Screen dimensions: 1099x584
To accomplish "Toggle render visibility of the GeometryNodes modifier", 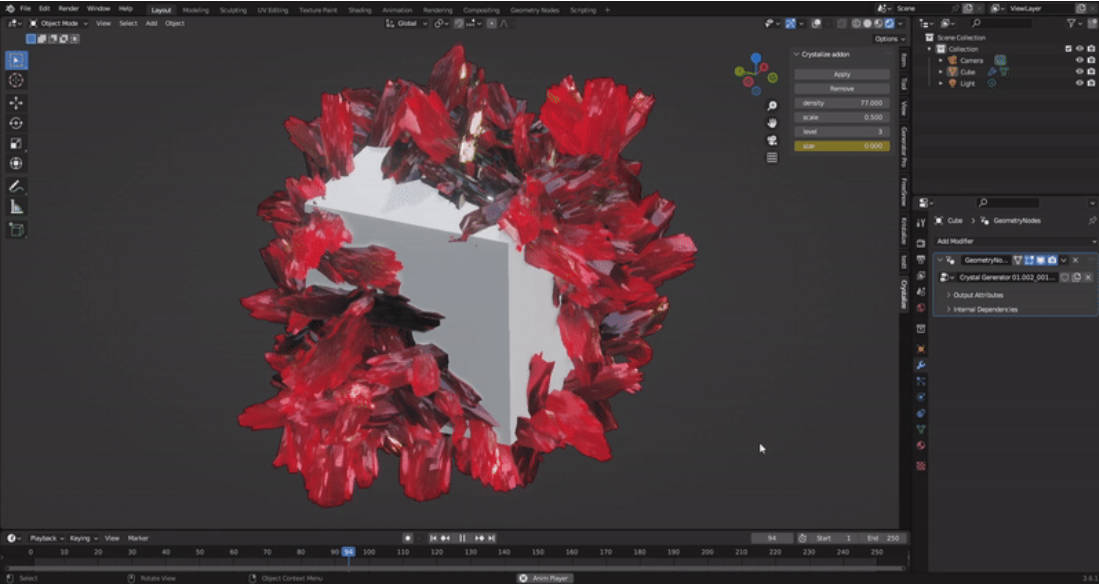I will pyautogui.click(x=1051, y=260).
